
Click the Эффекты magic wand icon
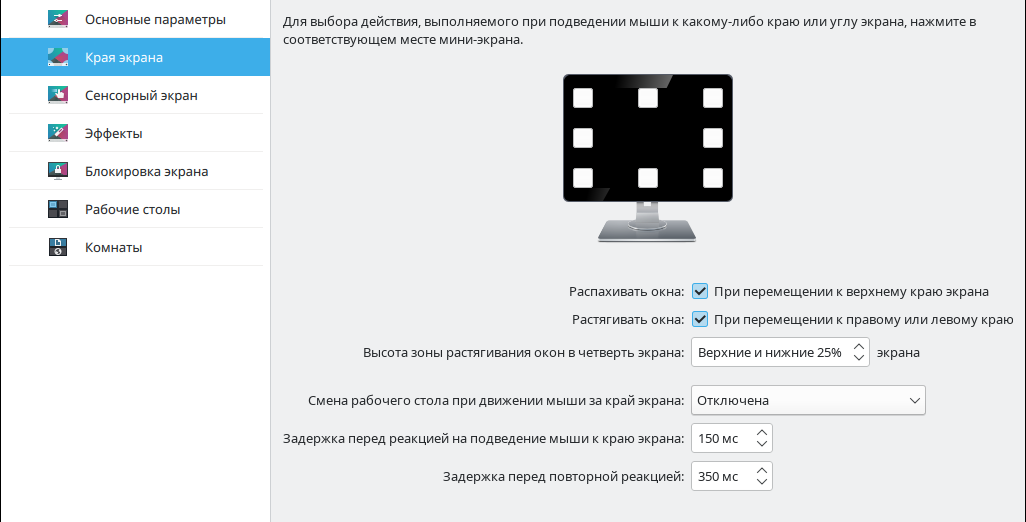coord(58,133)
